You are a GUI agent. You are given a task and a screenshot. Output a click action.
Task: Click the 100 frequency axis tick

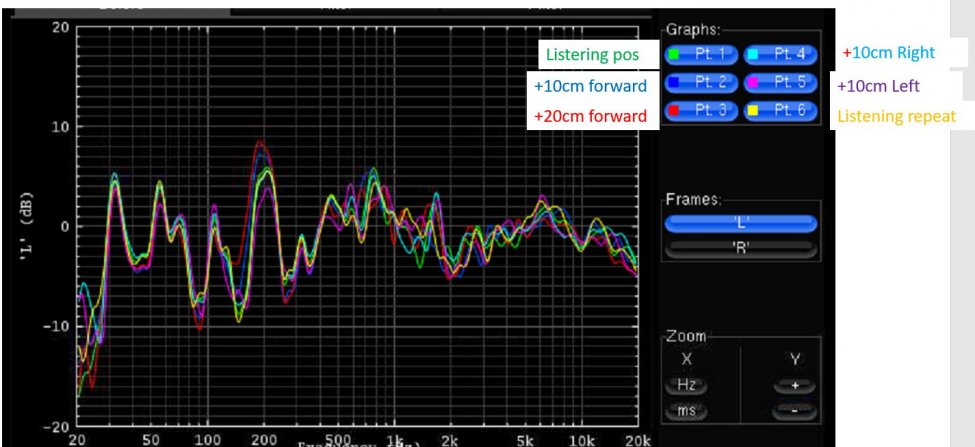[207, 440]
